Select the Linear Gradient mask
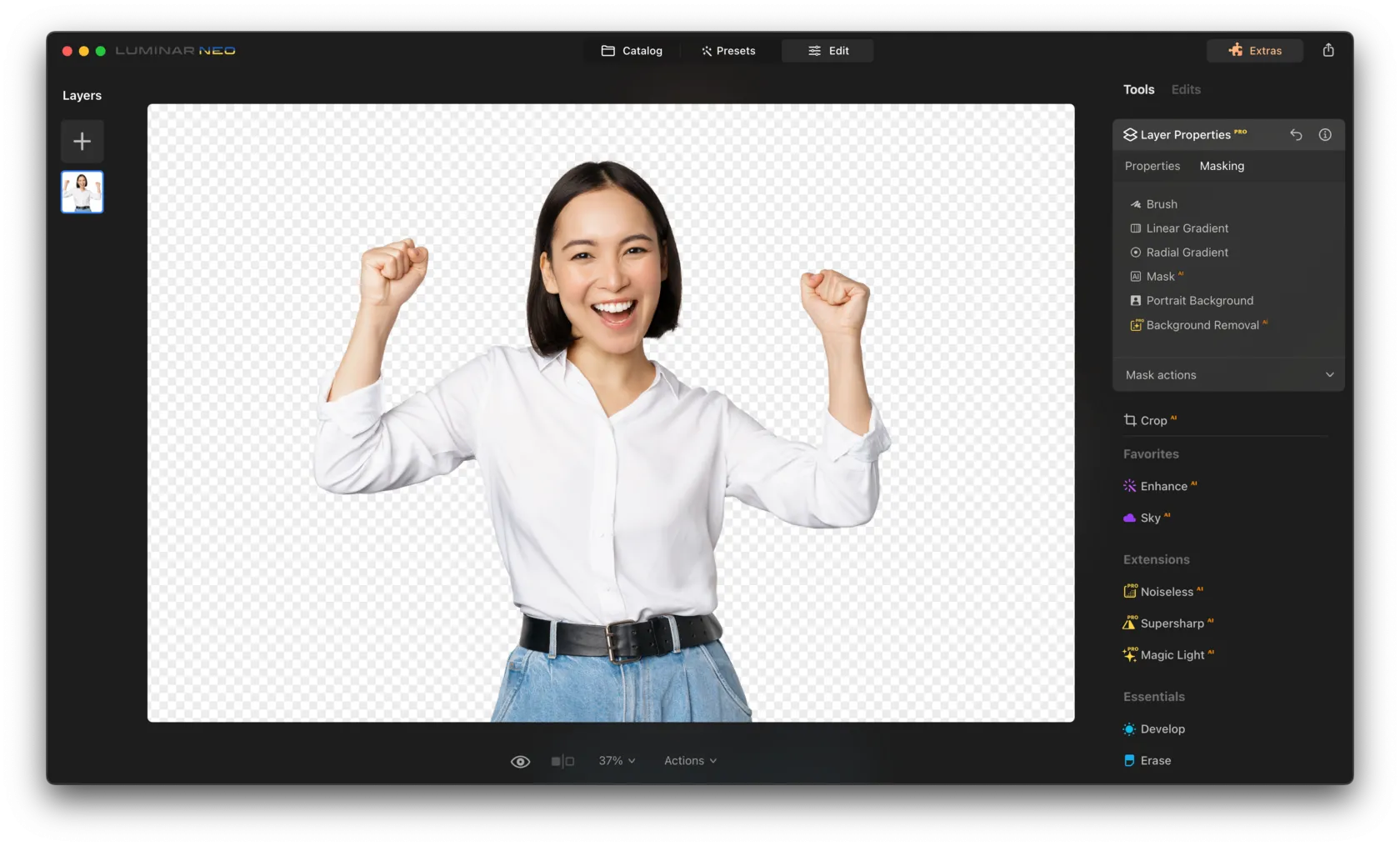This screenshot has width=1400, height=846. pos(1186,228)
